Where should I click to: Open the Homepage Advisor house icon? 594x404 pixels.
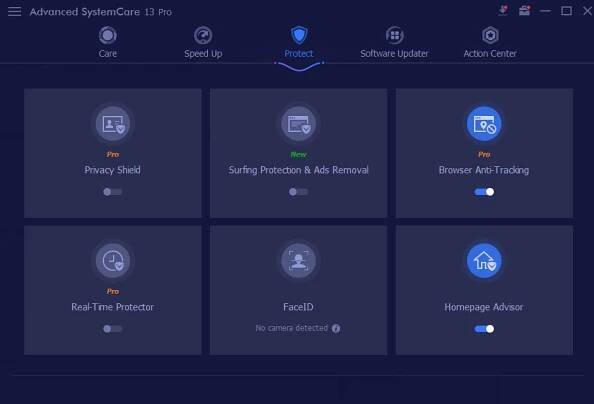484,260
